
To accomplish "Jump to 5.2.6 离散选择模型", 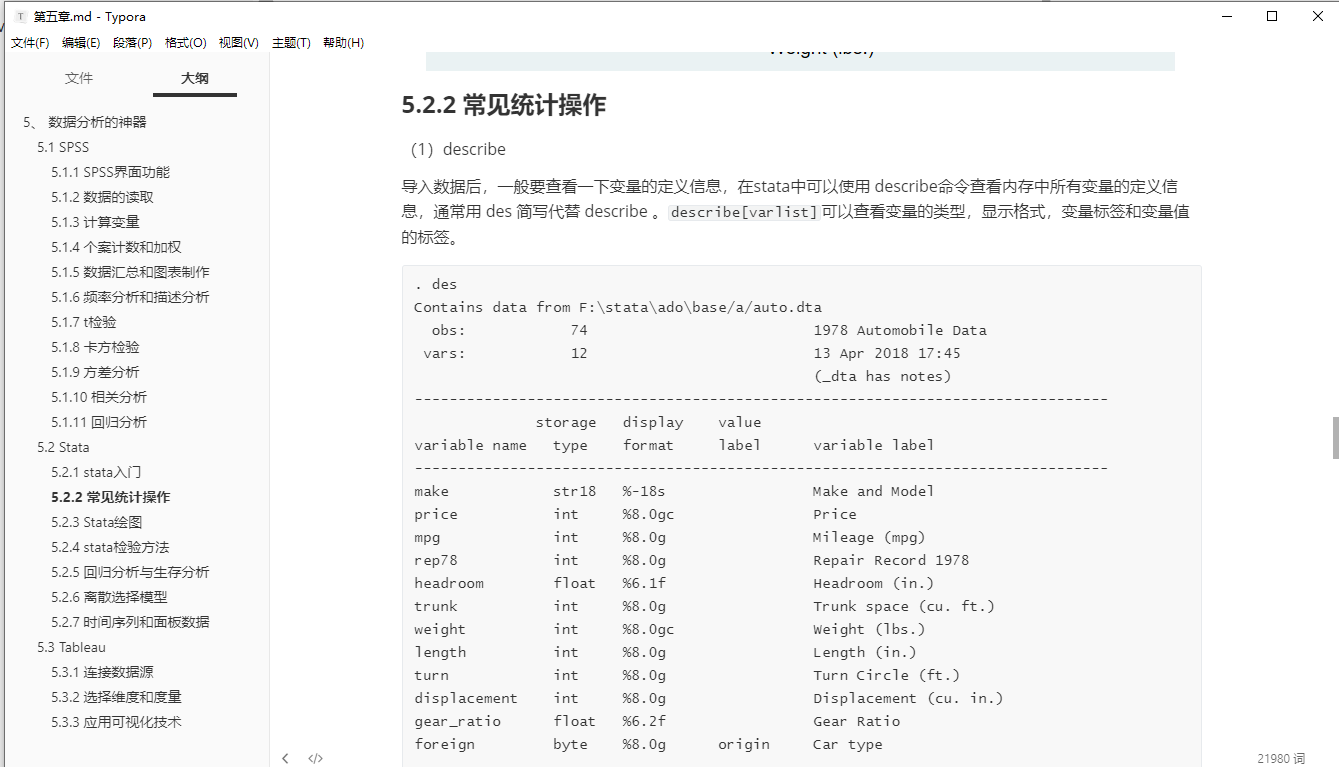I will point(109,597).
